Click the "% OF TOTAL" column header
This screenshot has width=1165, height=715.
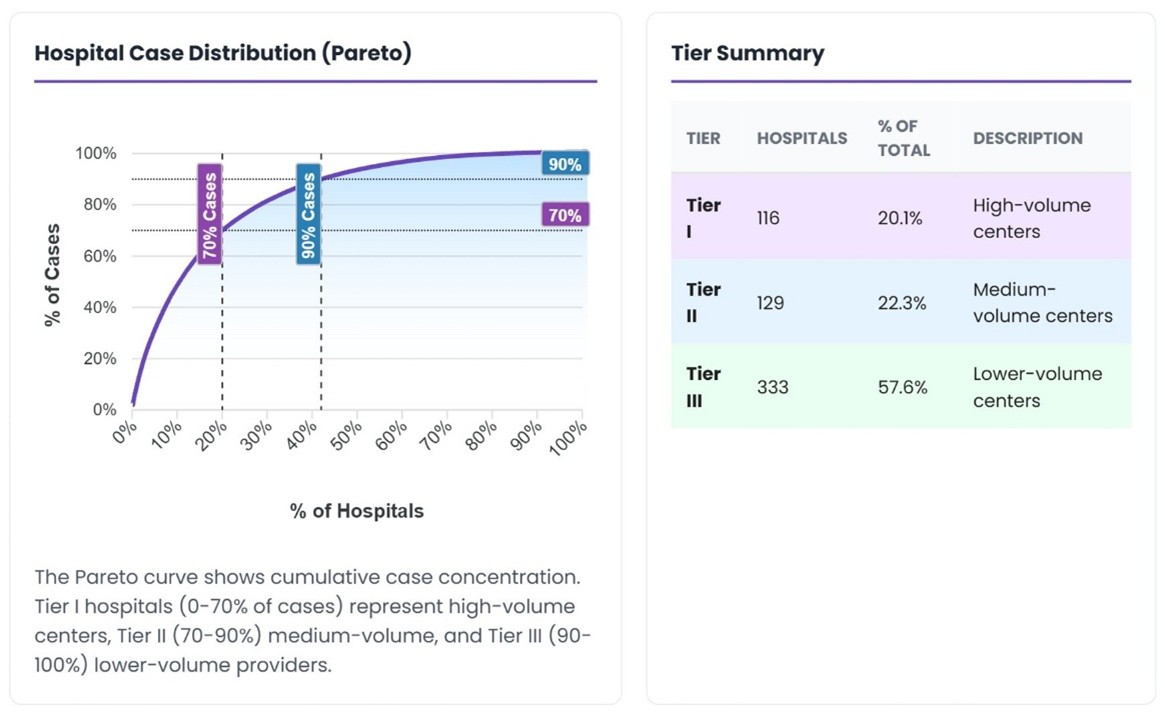click(904, 138)
